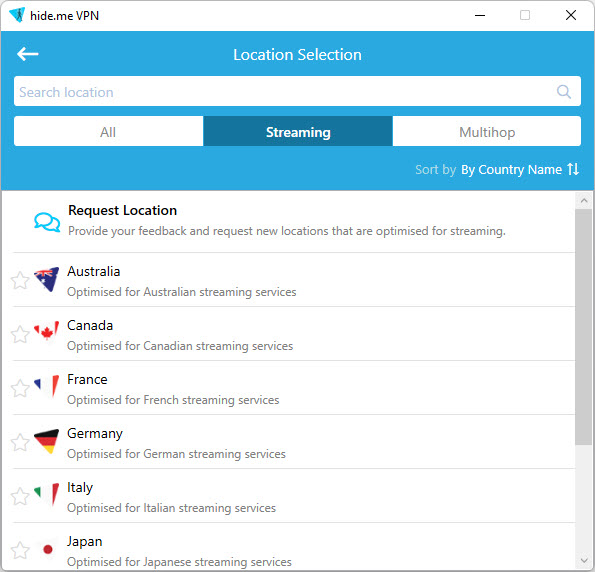The height and width of the screenshot is (572, 595).
Task: Click the Request Location chat bubble icon
Action: (x=47, y=222)
